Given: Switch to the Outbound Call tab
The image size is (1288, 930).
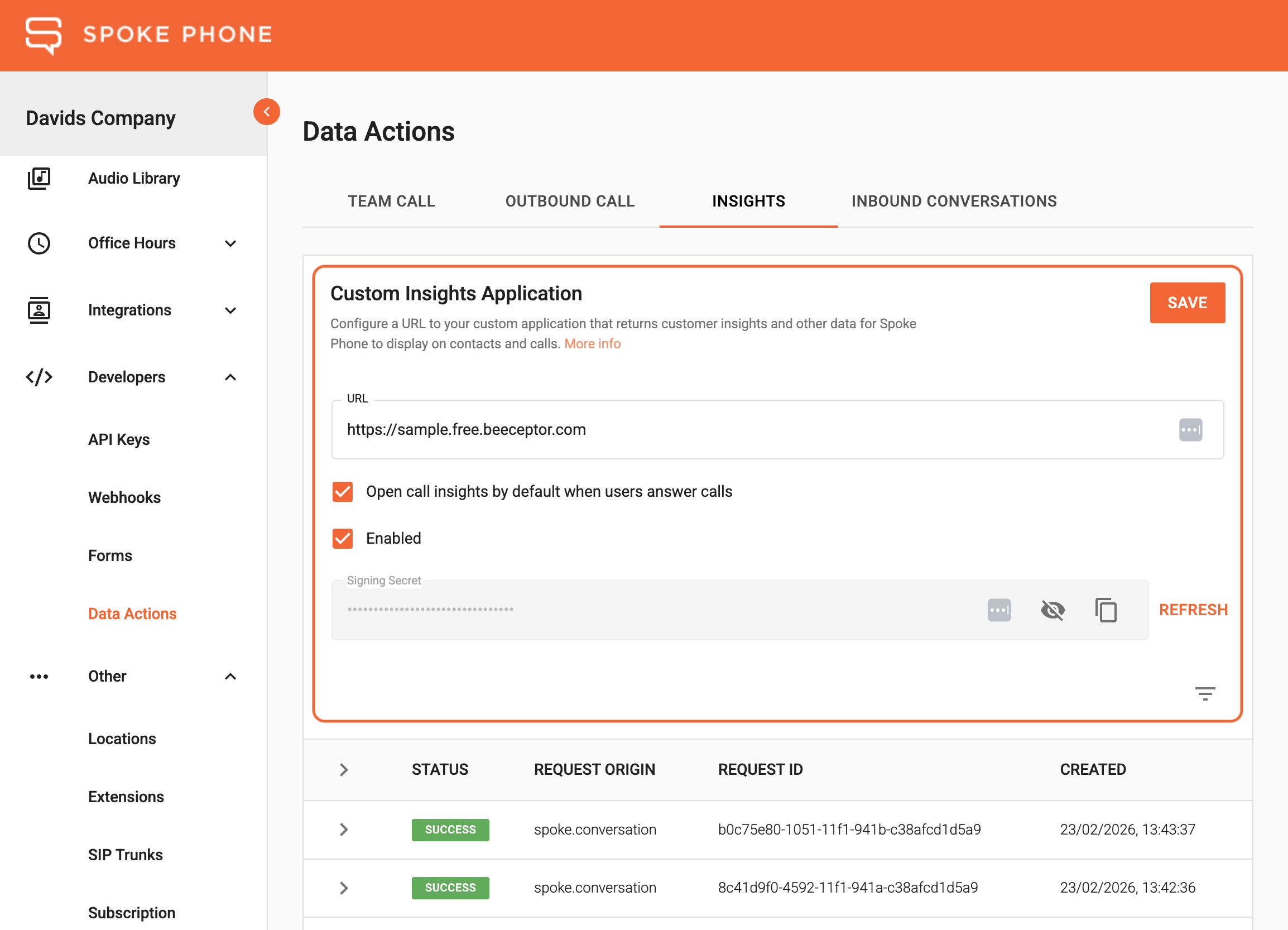Looking at the screenshot, I should click(x=570, y=201).
